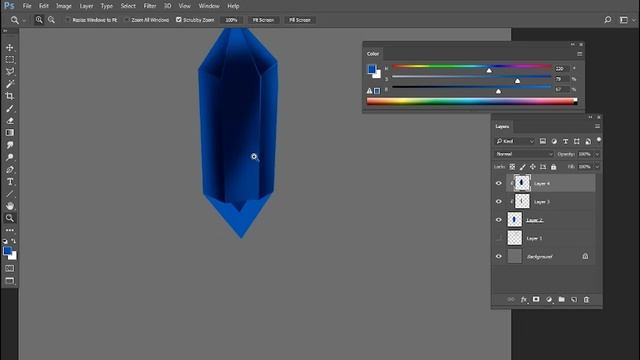Filter layers by adjustment layers
Screen dimensions: 640x360
click(x=554, y=141)
